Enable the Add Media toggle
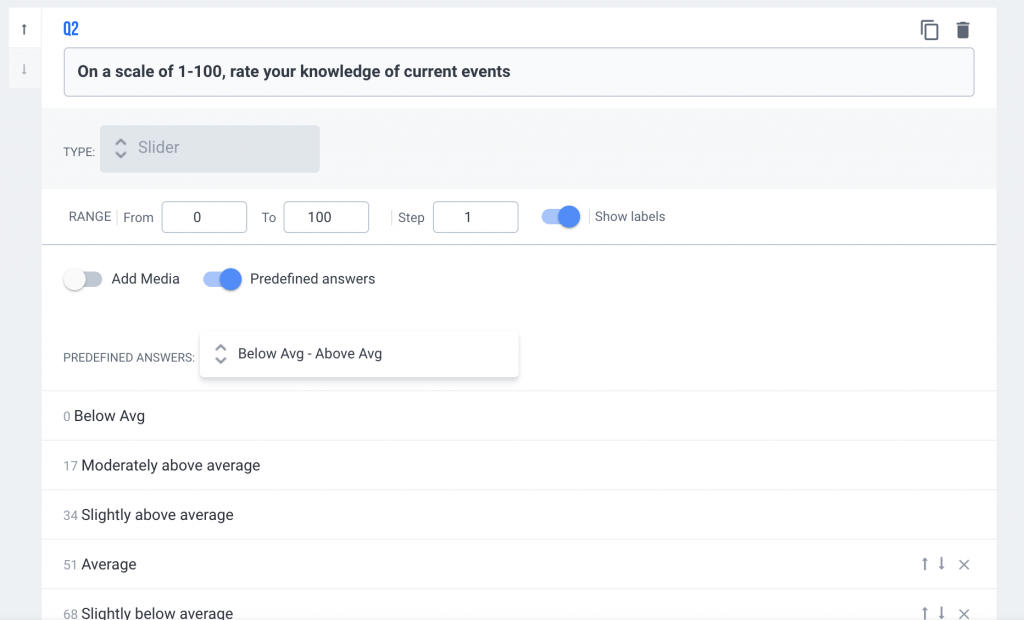The image size is (1024, 620). click(83, 279)
